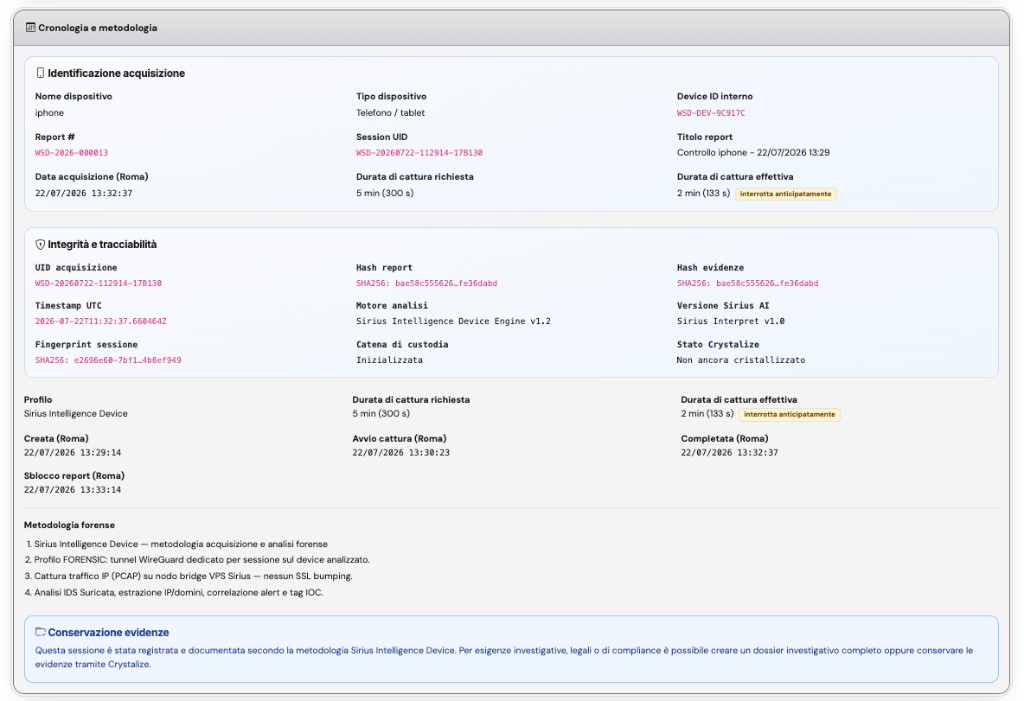Image resolution: width=1024 pixels, height=701 pixels.
Task: Click the Hash report SHA256 value
Action: pyautogui.click(x=426, y=283)
